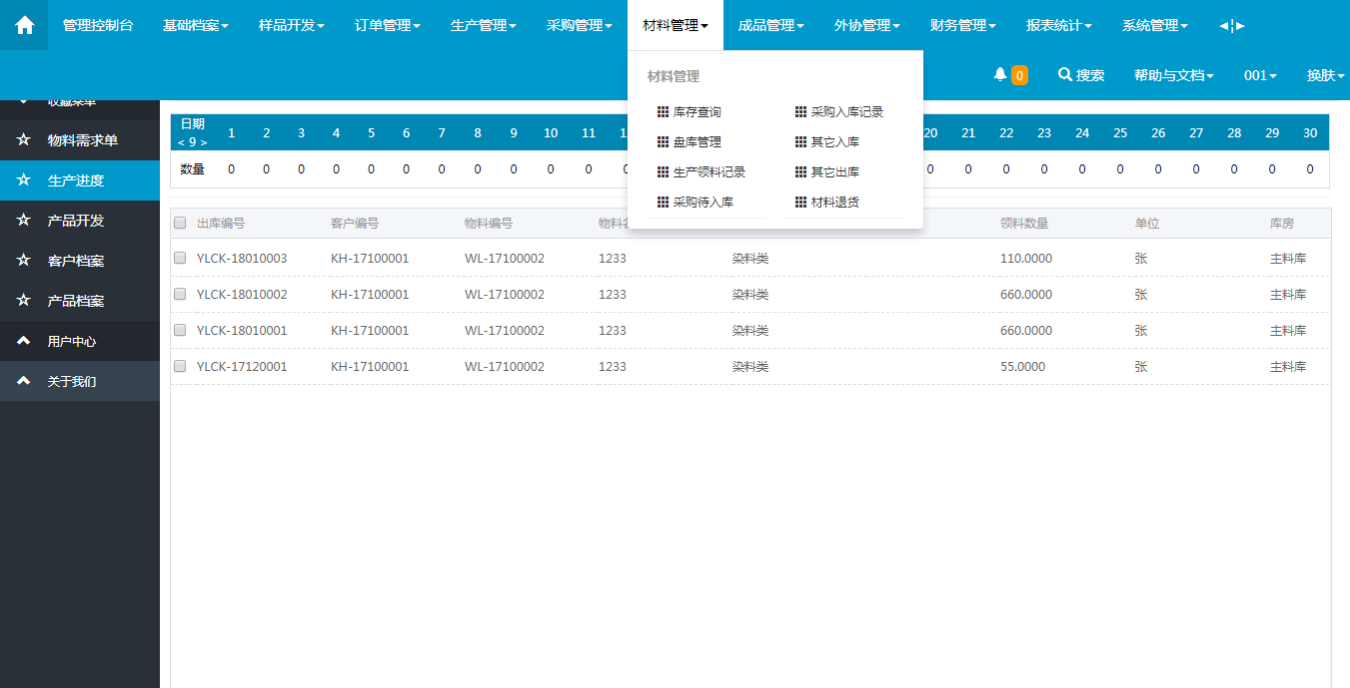This screenshot has width=1350, height=688.
Task: Select 盘库管理 from the material menu
Action: coord(697,142)
